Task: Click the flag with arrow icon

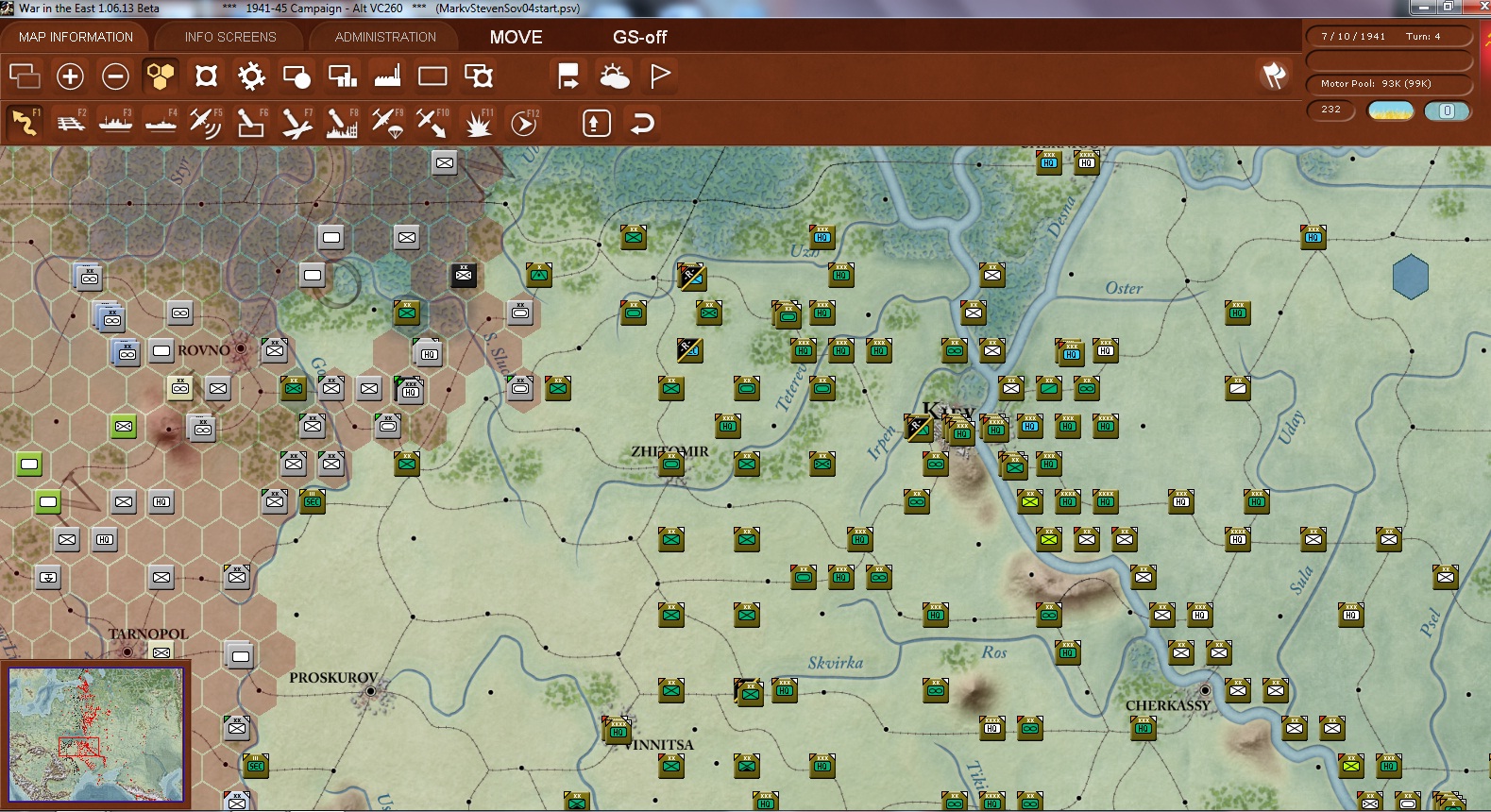Action: pos(568,76)
